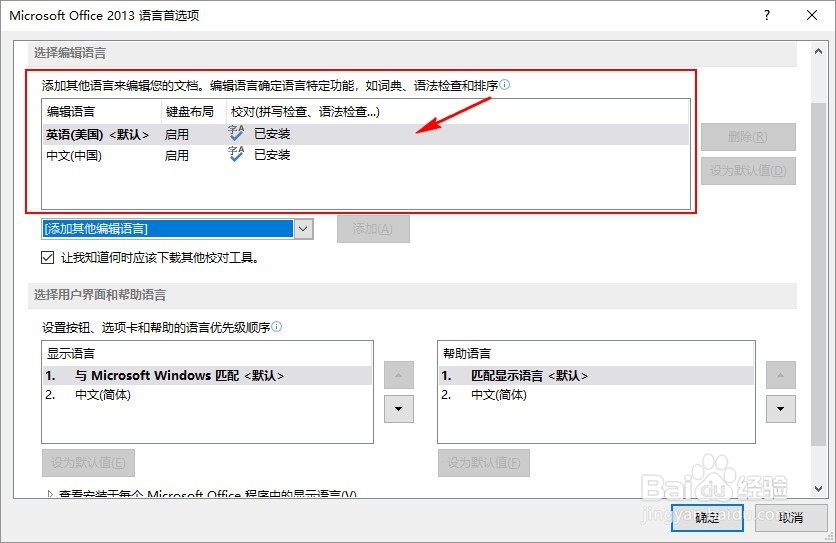Select 与 Microsoft Windows 匹配 display language

pos(207,376)
